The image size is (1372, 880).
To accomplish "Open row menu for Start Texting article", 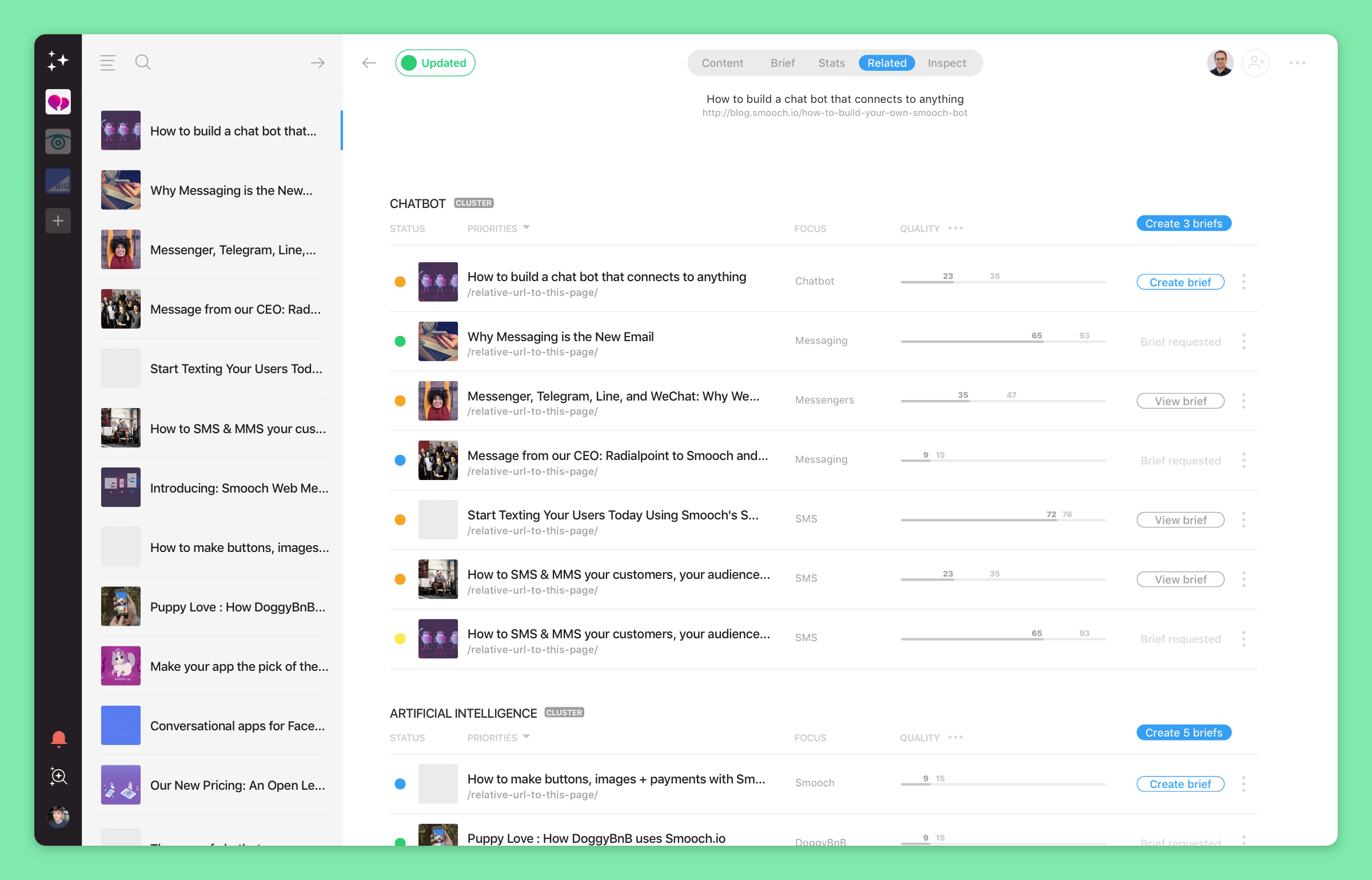I will [x=1244, y=520].
